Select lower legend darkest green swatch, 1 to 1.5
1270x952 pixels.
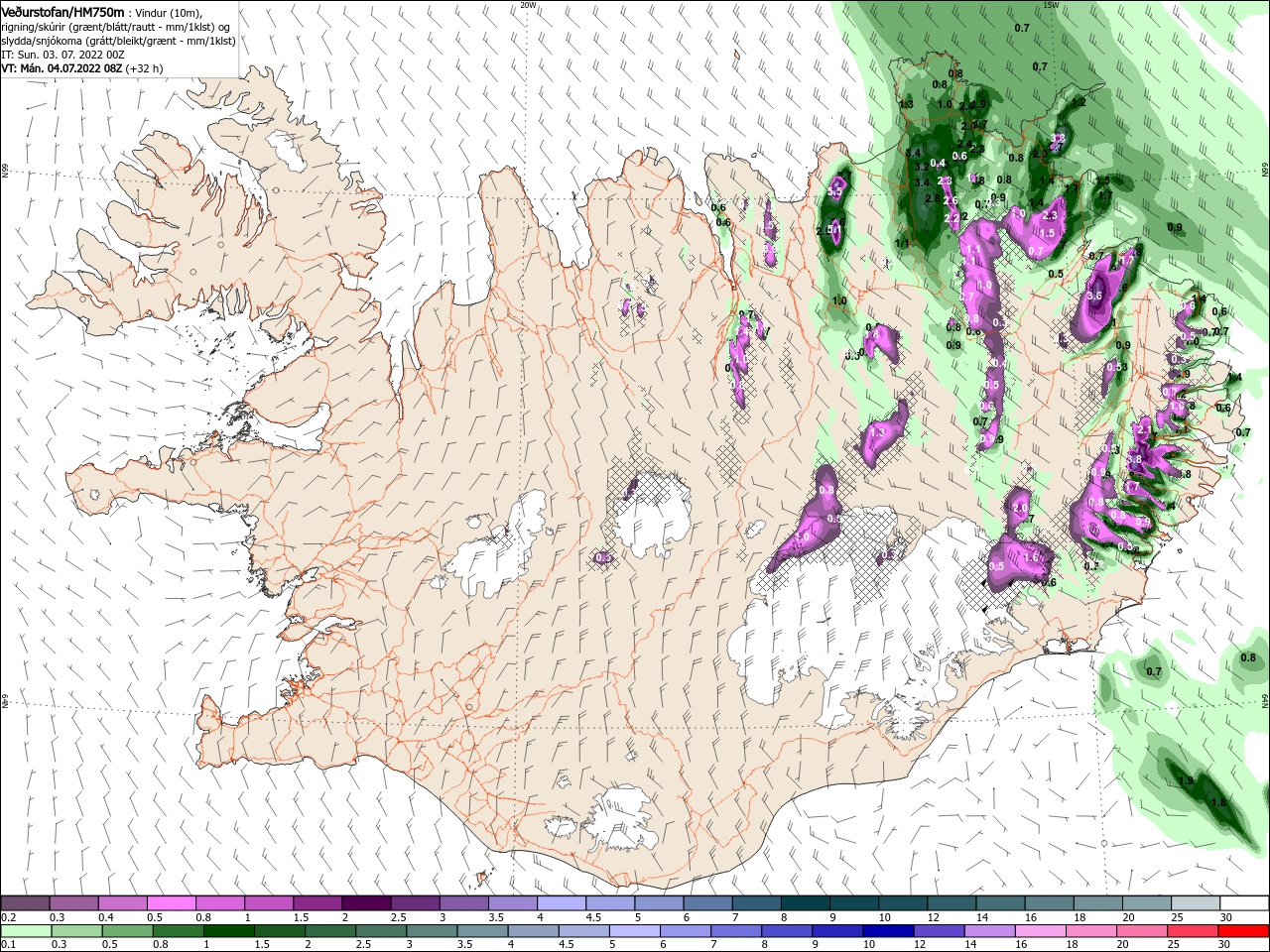click(228, 931)
